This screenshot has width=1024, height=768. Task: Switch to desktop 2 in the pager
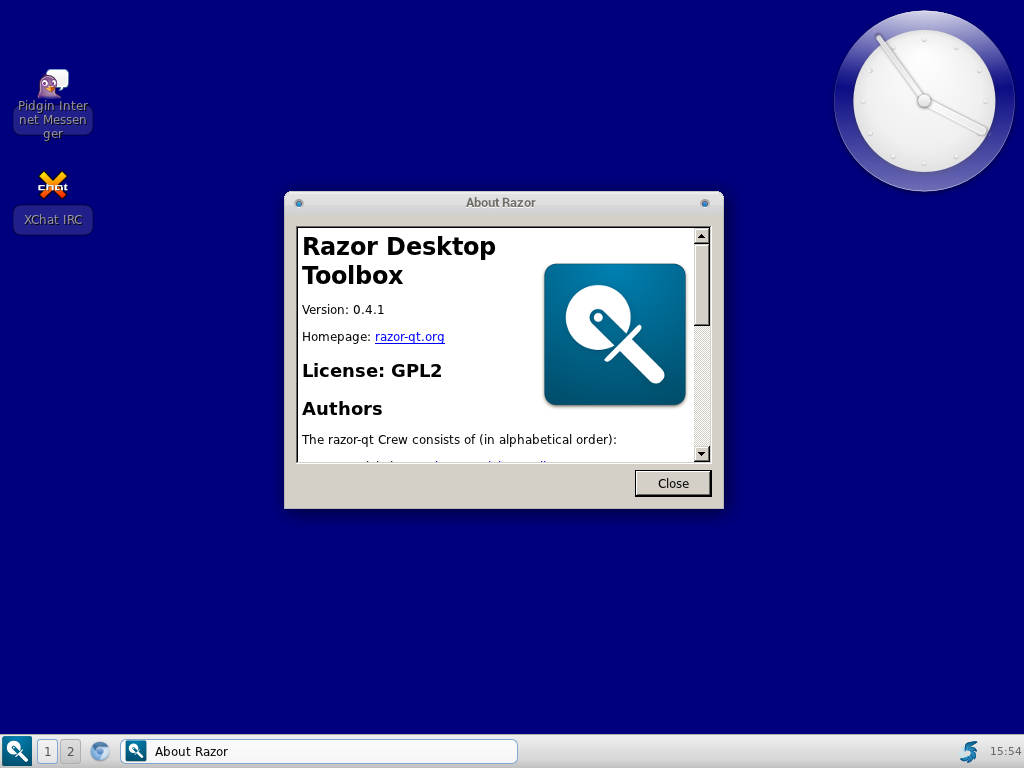tap(71, 752)
